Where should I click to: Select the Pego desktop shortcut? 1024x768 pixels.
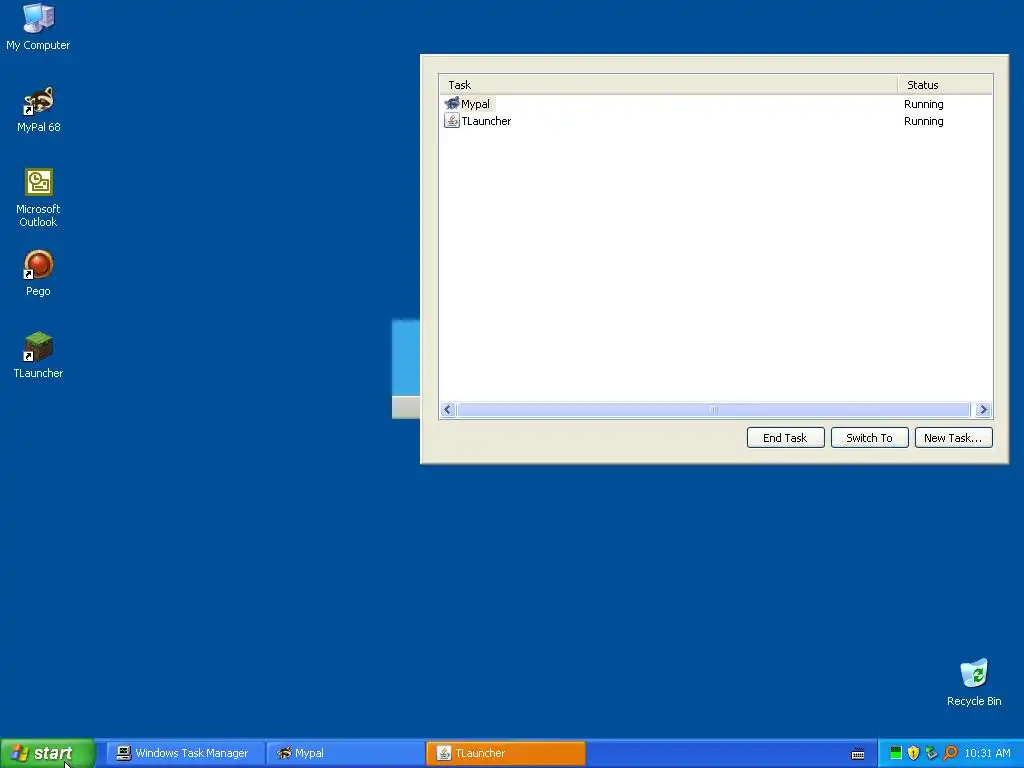click(x=38, y=273)
